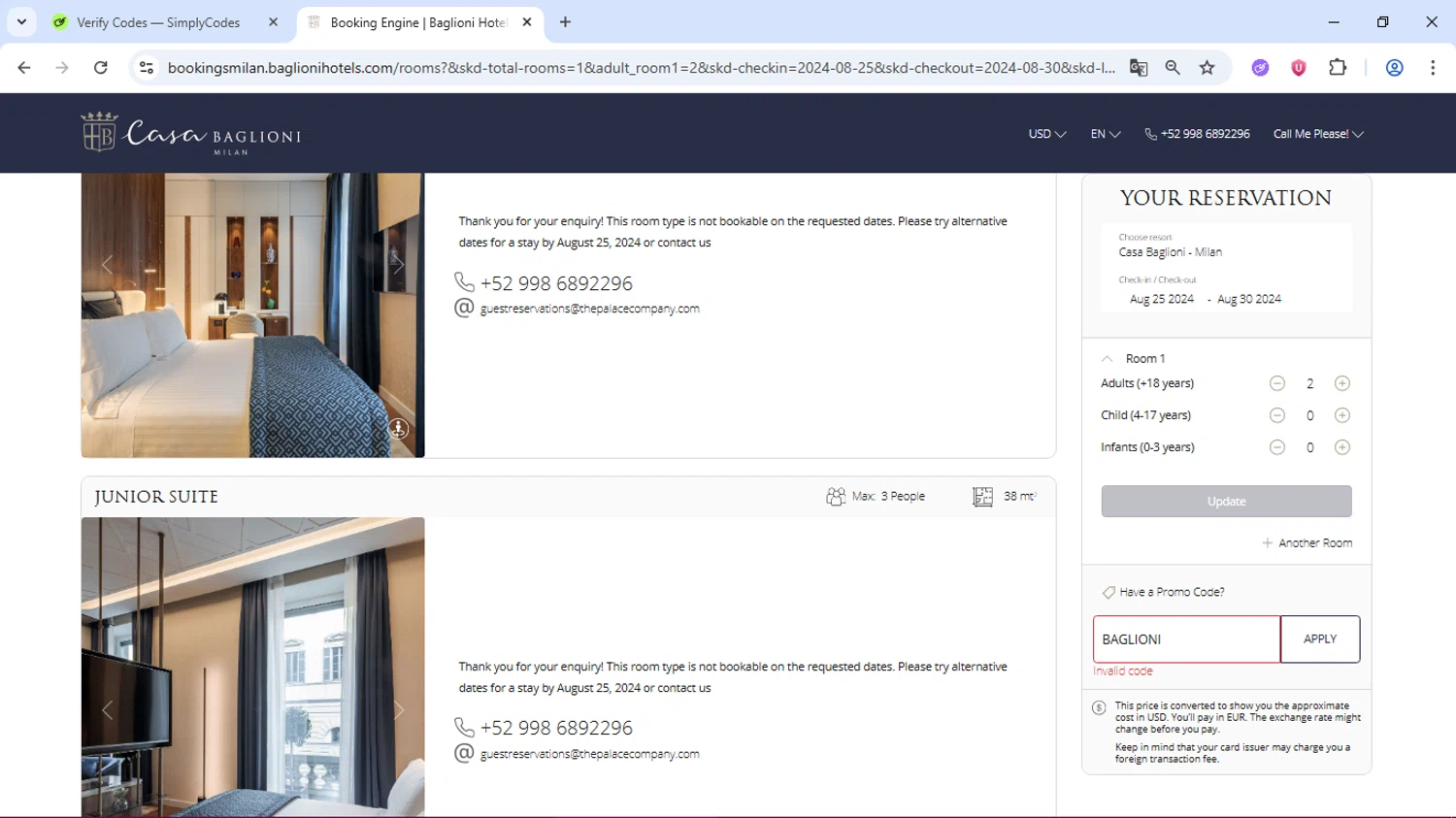The height and width of the screenshot is (818, 1456).
Task: Show next photo of first room
Action: [x=398, y=264]
